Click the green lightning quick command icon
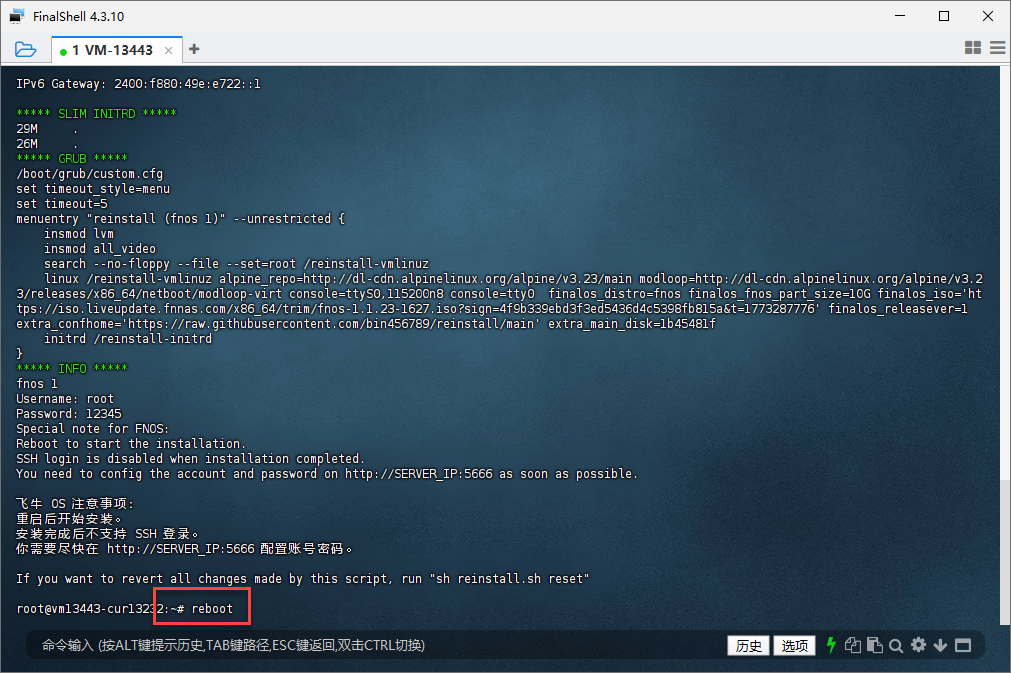The height and width of the screenshot is (673, 1011). coord(831,645)
